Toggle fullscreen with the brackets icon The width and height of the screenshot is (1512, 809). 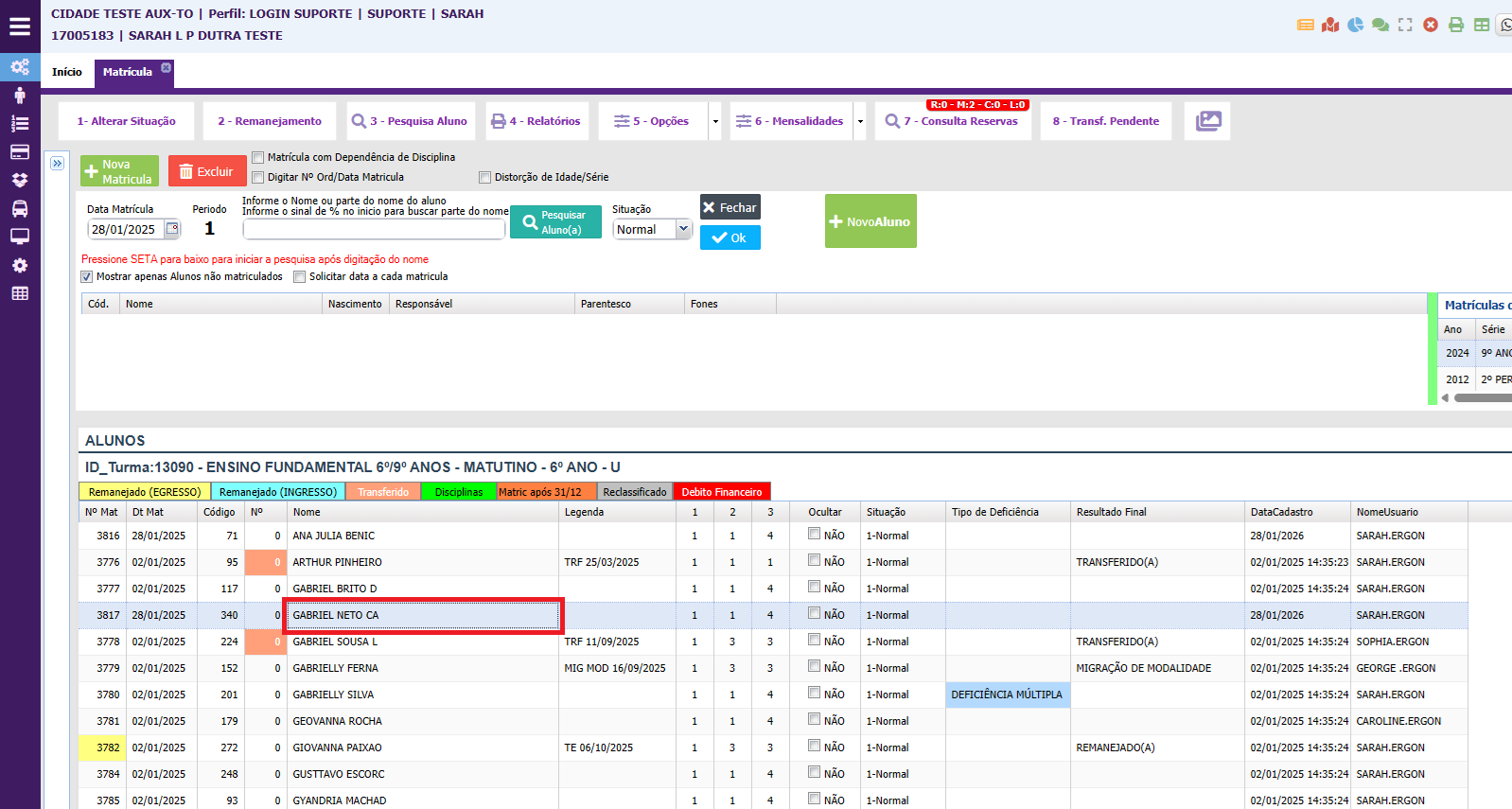point(1405,25)
